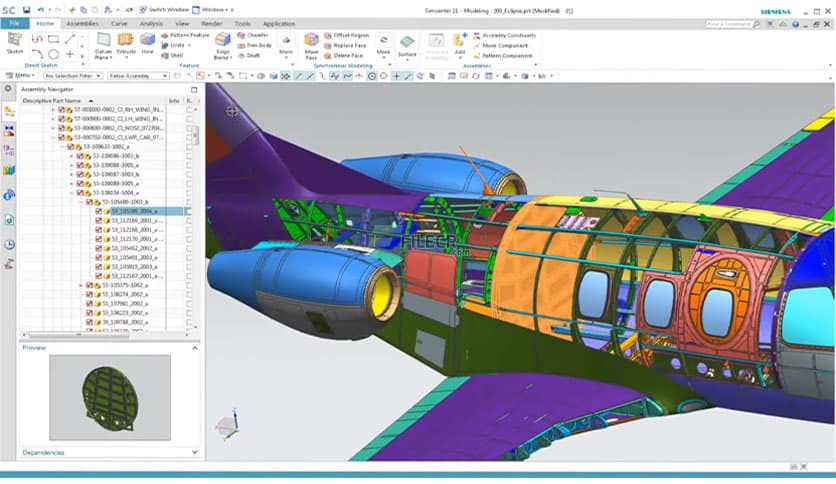Switch to the View ribbon tab
The image size is (836, 484).
click(182, 23)
